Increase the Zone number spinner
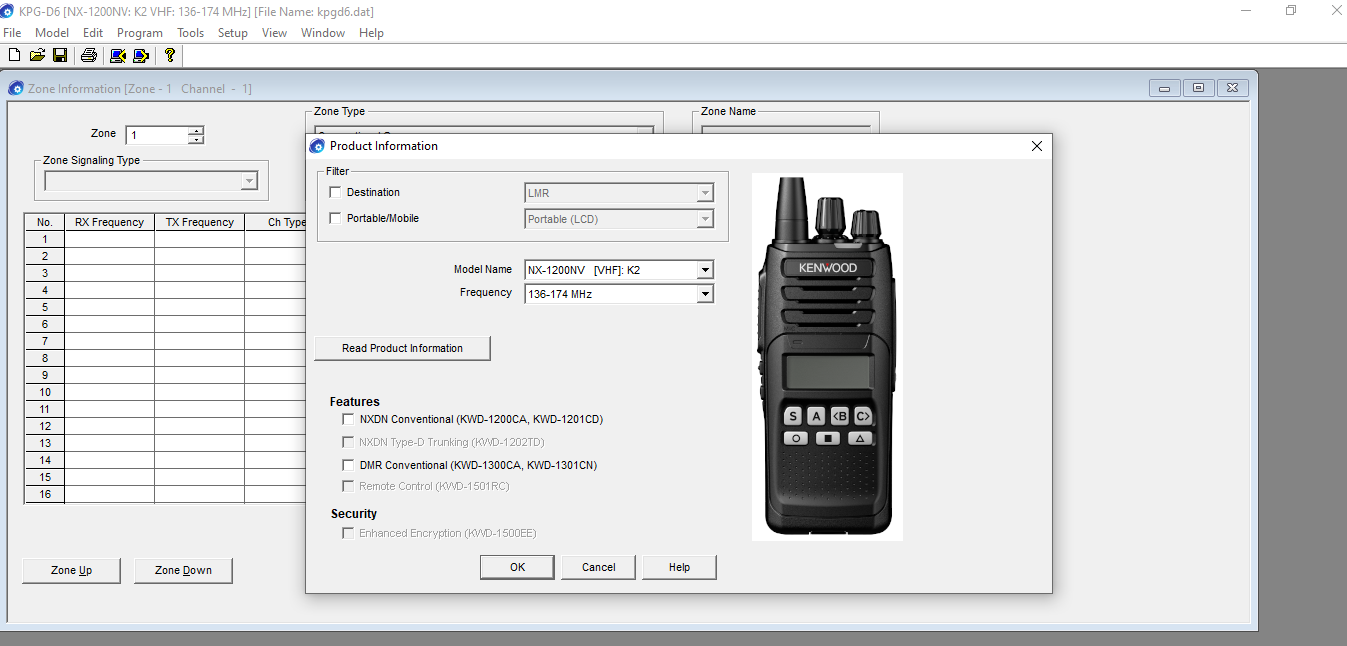This screenshot has width=1347, height=646. [196, 130]
